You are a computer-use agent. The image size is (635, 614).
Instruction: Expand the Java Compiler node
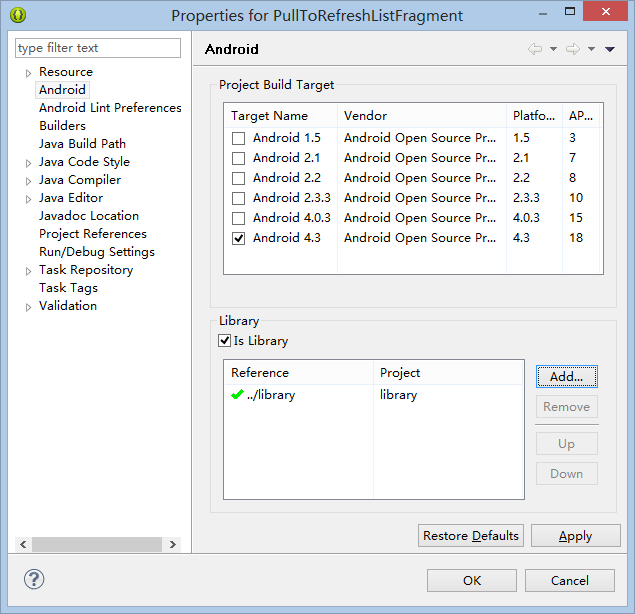pyautogui.click(x=28, y=181)
